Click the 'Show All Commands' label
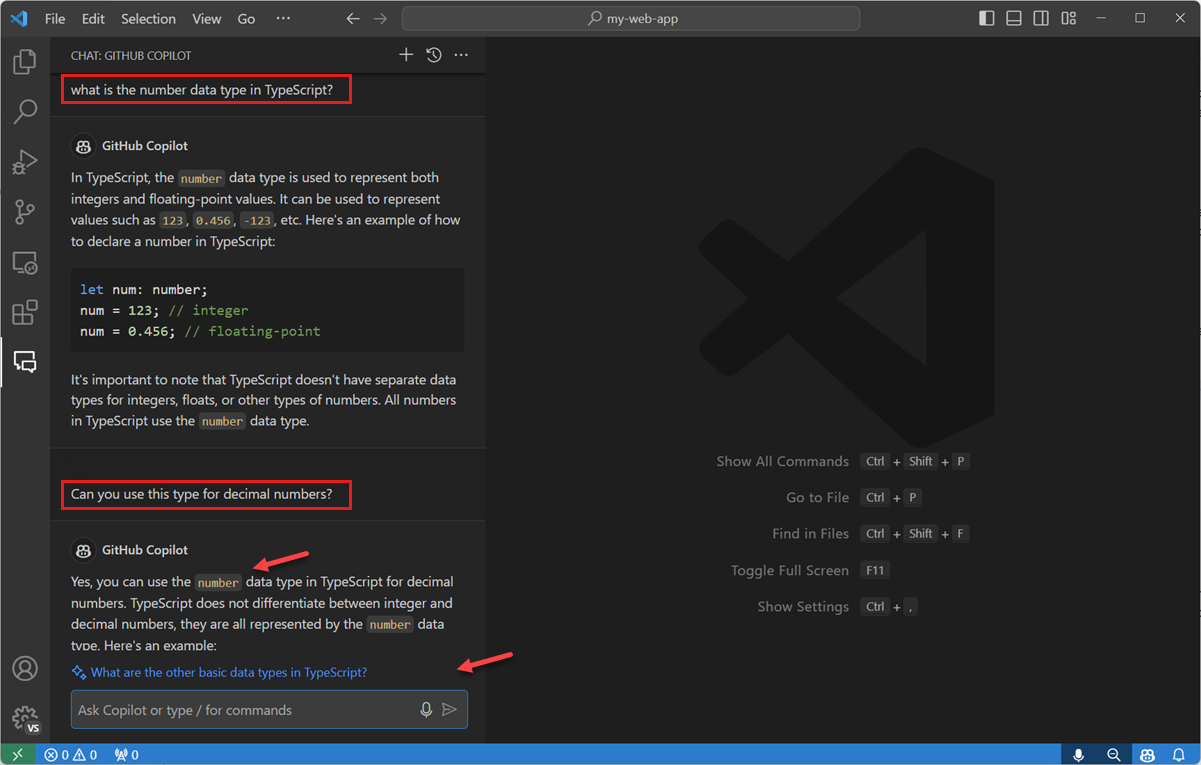The height and width of the screenshot is (765, 1201). click(x=782, y=461)
